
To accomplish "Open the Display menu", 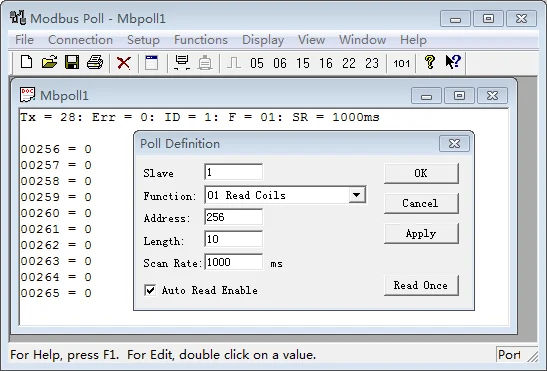I will [263, 40].
